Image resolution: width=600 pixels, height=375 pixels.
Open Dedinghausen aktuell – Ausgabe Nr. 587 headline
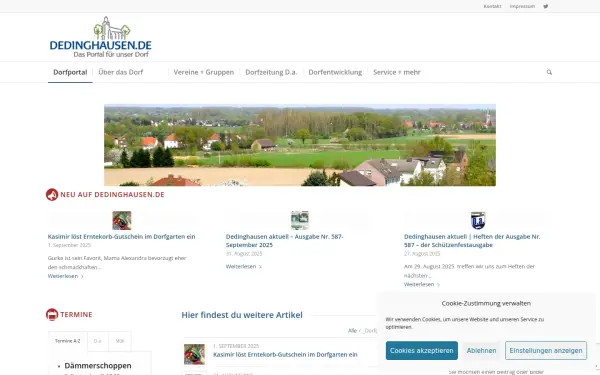(284, 241)
